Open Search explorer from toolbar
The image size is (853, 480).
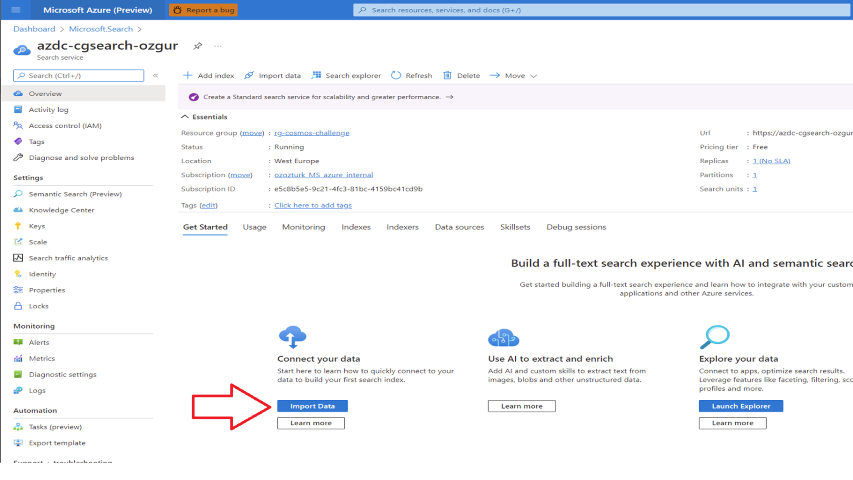click(346, 75)
